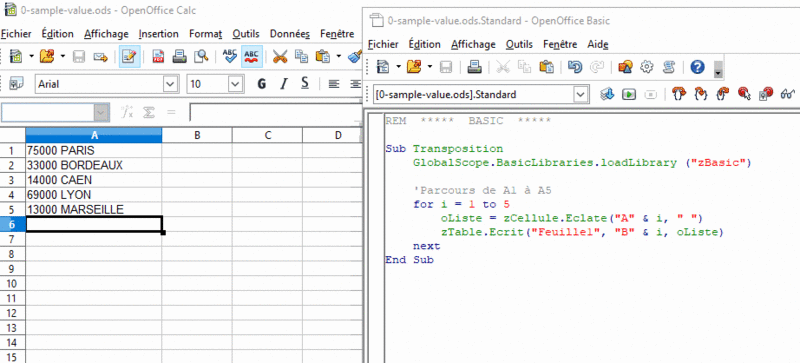Click the Cut scissors icon in Calc

click(280, 56)
